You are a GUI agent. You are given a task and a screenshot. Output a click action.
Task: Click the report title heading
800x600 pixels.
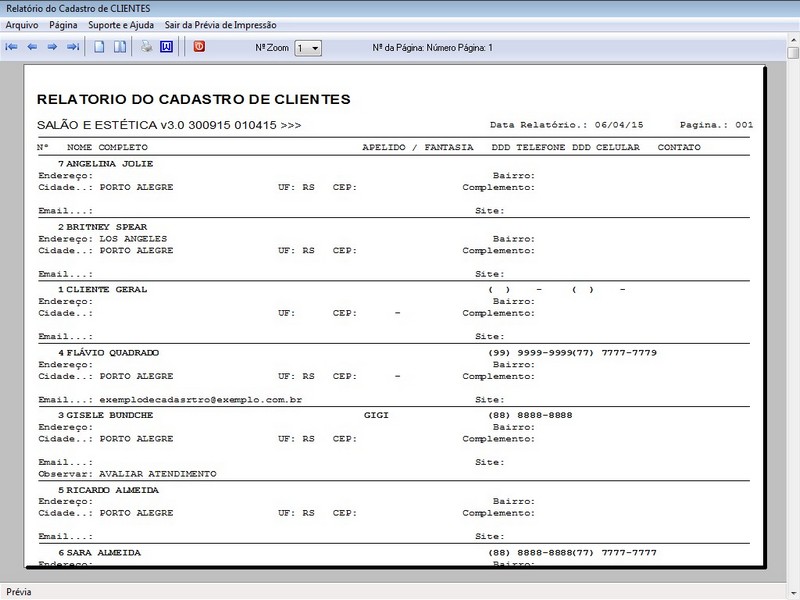pyautogui.click(x=193, y=100)
